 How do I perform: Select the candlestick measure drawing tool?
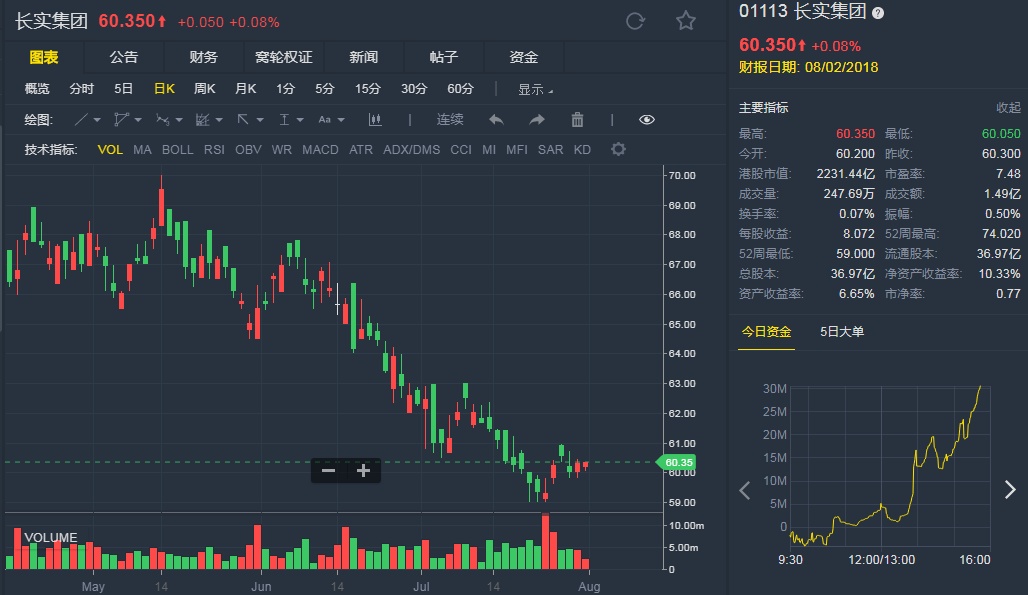(x=376, y=120)
